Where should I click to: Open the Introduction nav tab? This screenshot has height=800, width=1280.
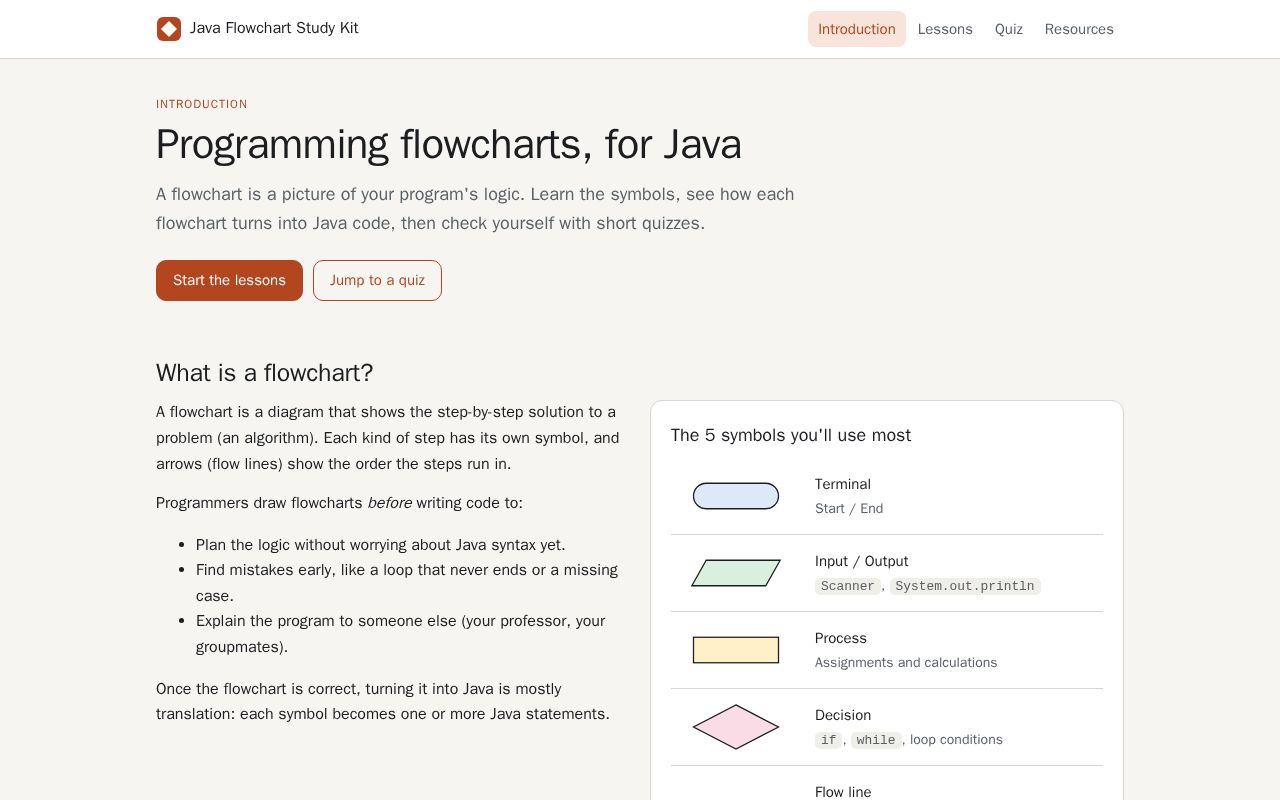click(x=857, y=29)
